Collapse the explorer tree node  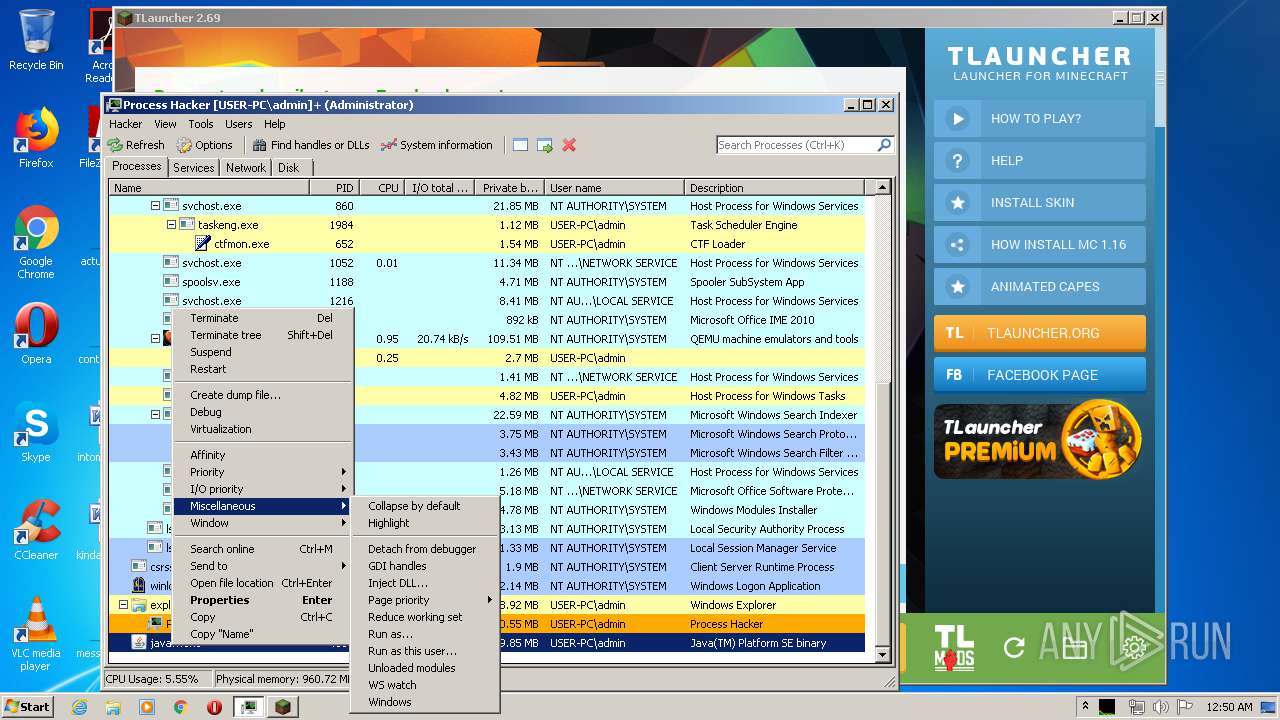pyautogui.click(x=123, y=605)
